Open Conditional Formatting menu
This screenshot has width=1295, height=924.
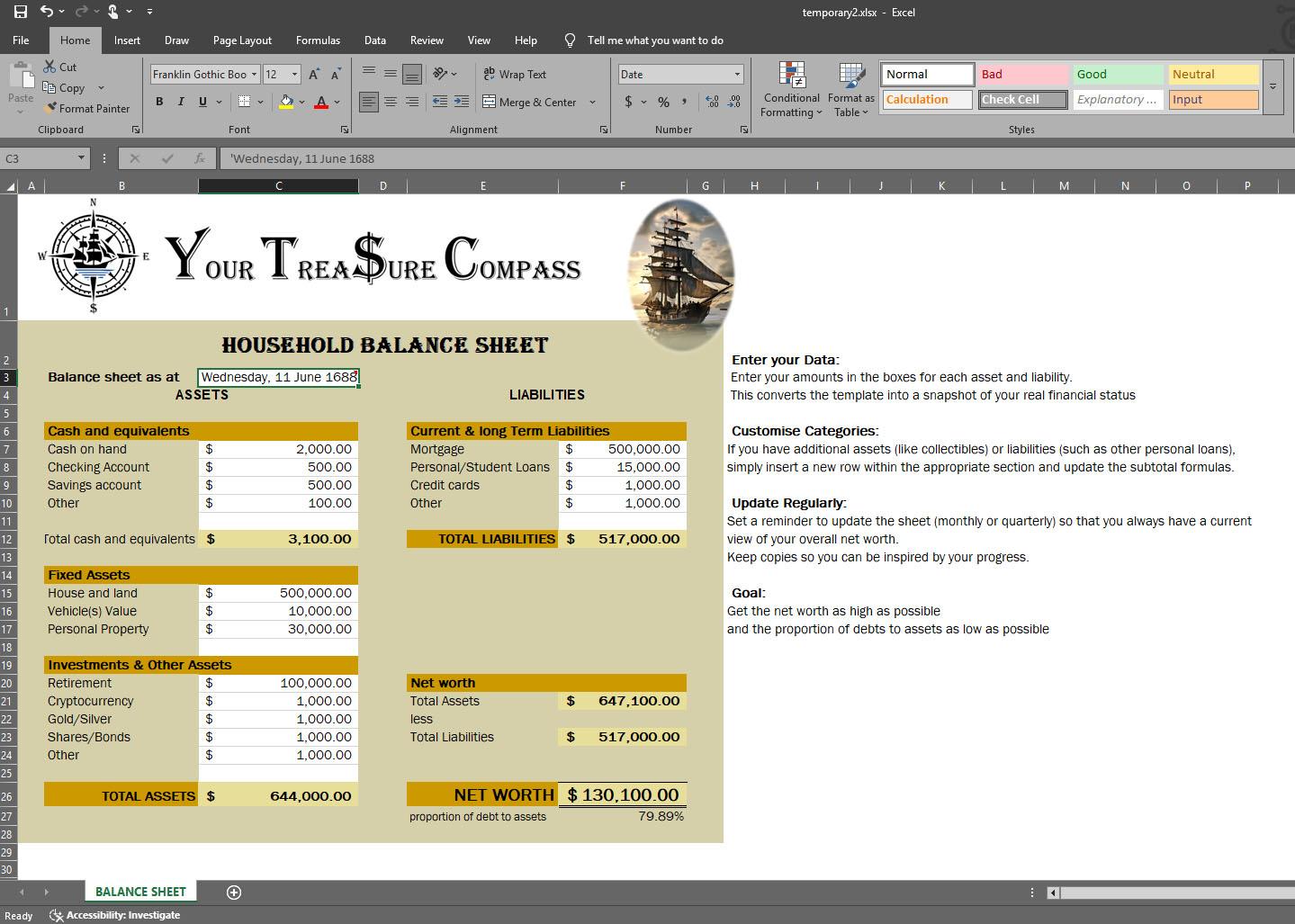click(x=791, y=92)
